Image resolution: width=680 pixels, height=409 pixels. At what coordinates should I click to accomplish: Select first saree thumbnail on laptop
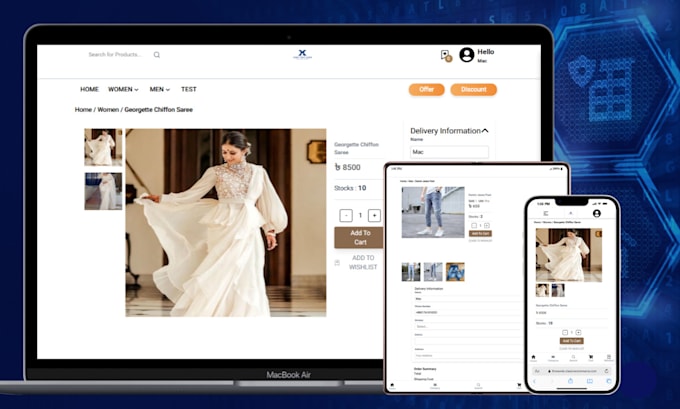tap(103, 147)
